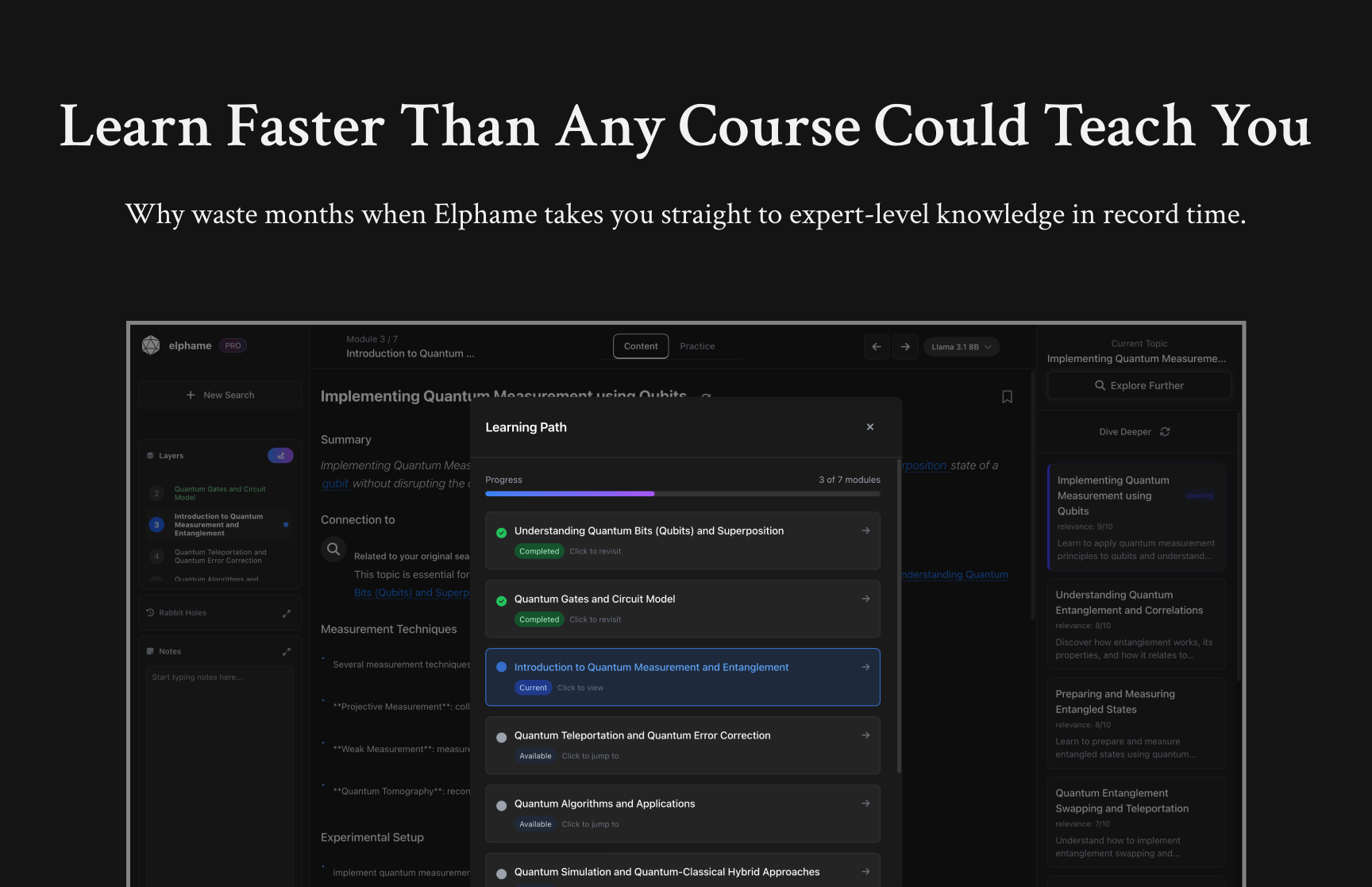Open 'Implementing Quantum Measurement using Qubits' card
Screen dimensions: 1372x887
click(x=1136, y=517)
